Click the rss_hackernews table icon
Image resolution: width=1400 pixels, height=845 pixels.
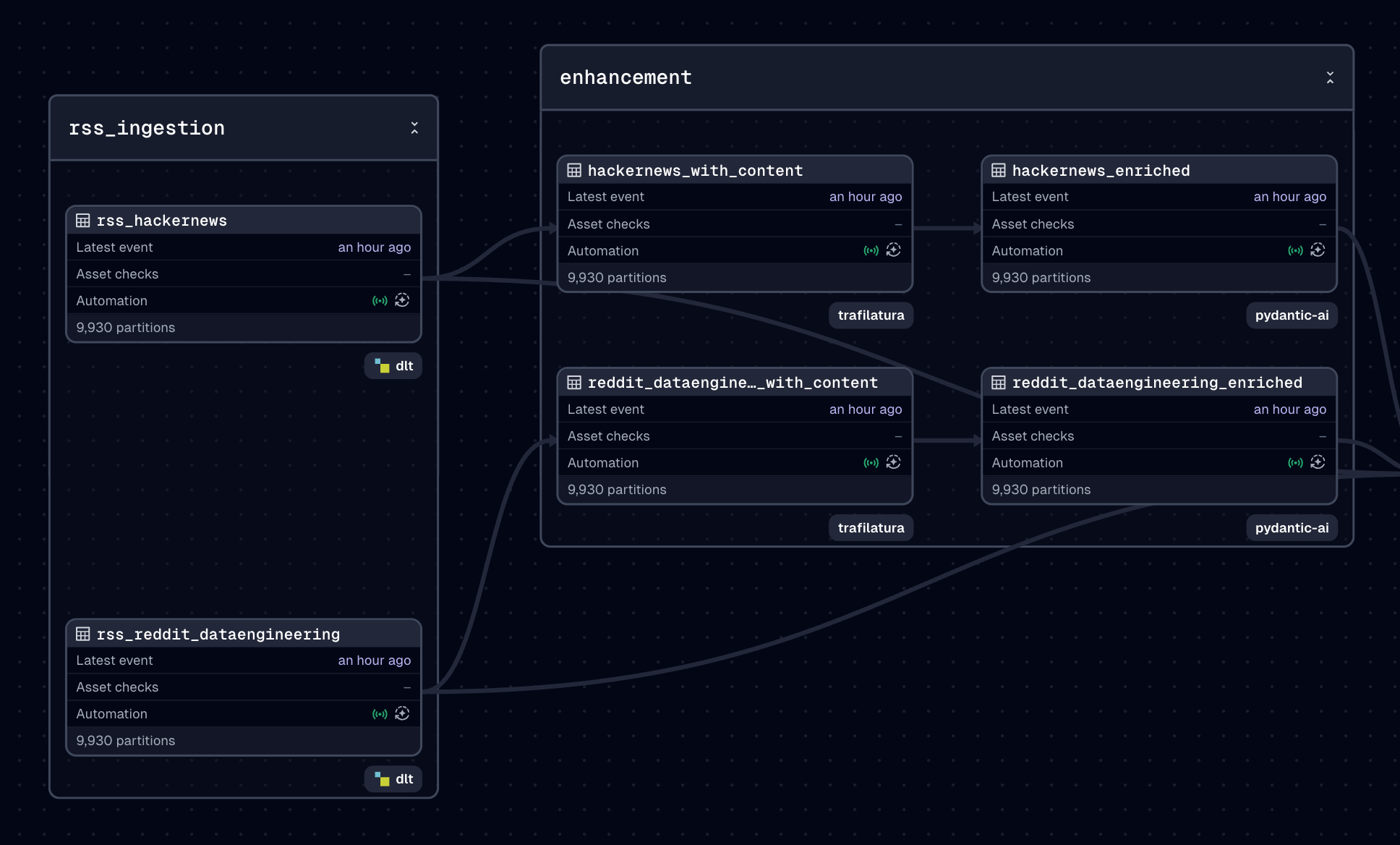click(x=83, y=221)
